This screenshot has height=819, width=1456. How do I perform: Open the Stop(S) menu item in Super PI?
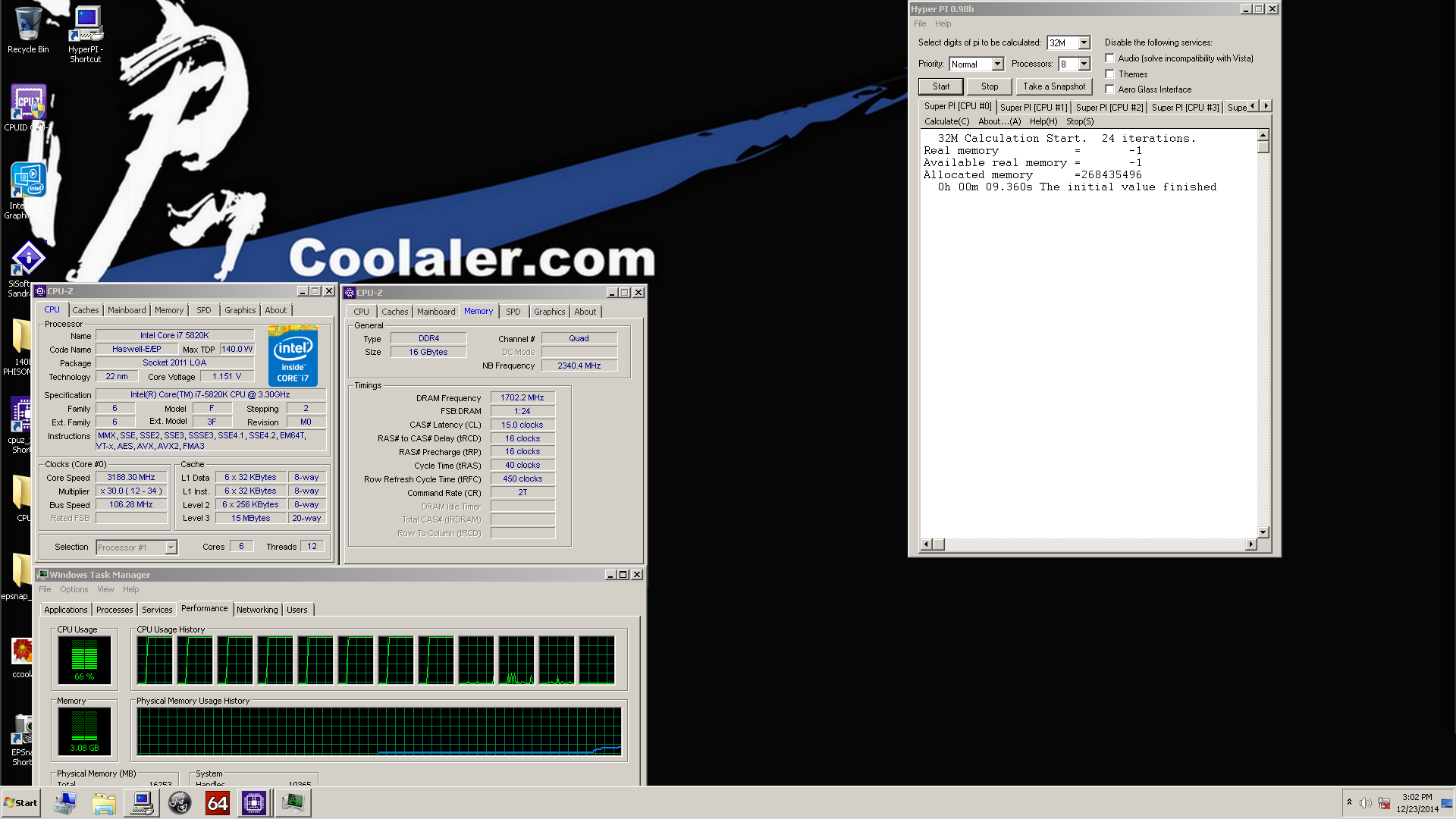1080,121
